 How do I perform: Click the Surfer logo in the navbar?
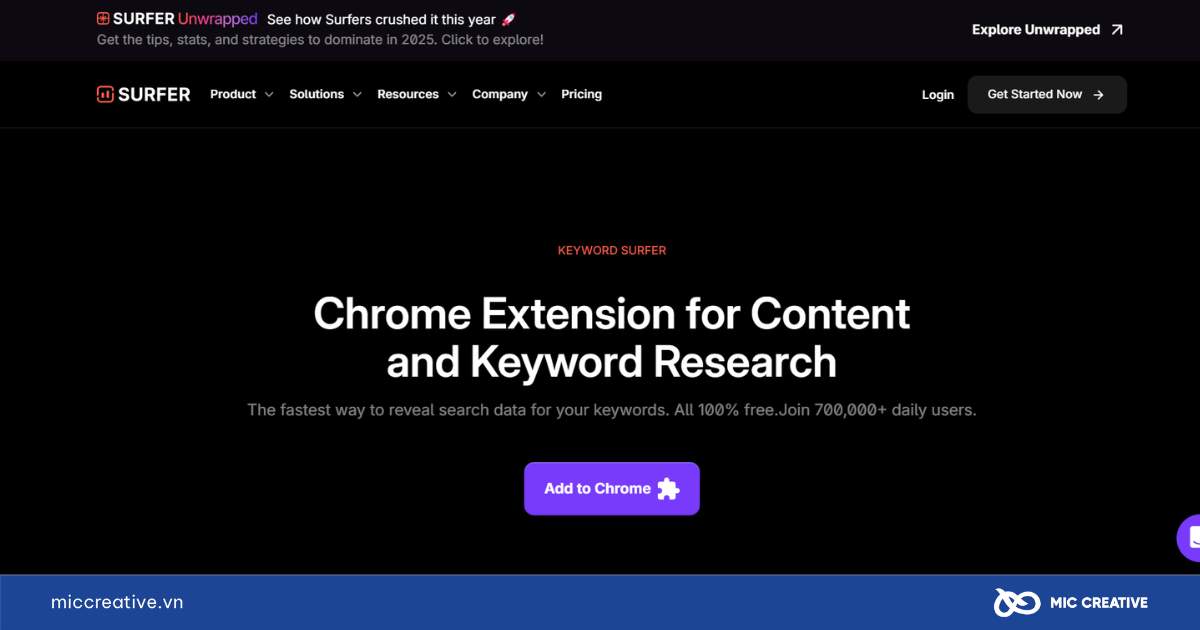point(143,94)
